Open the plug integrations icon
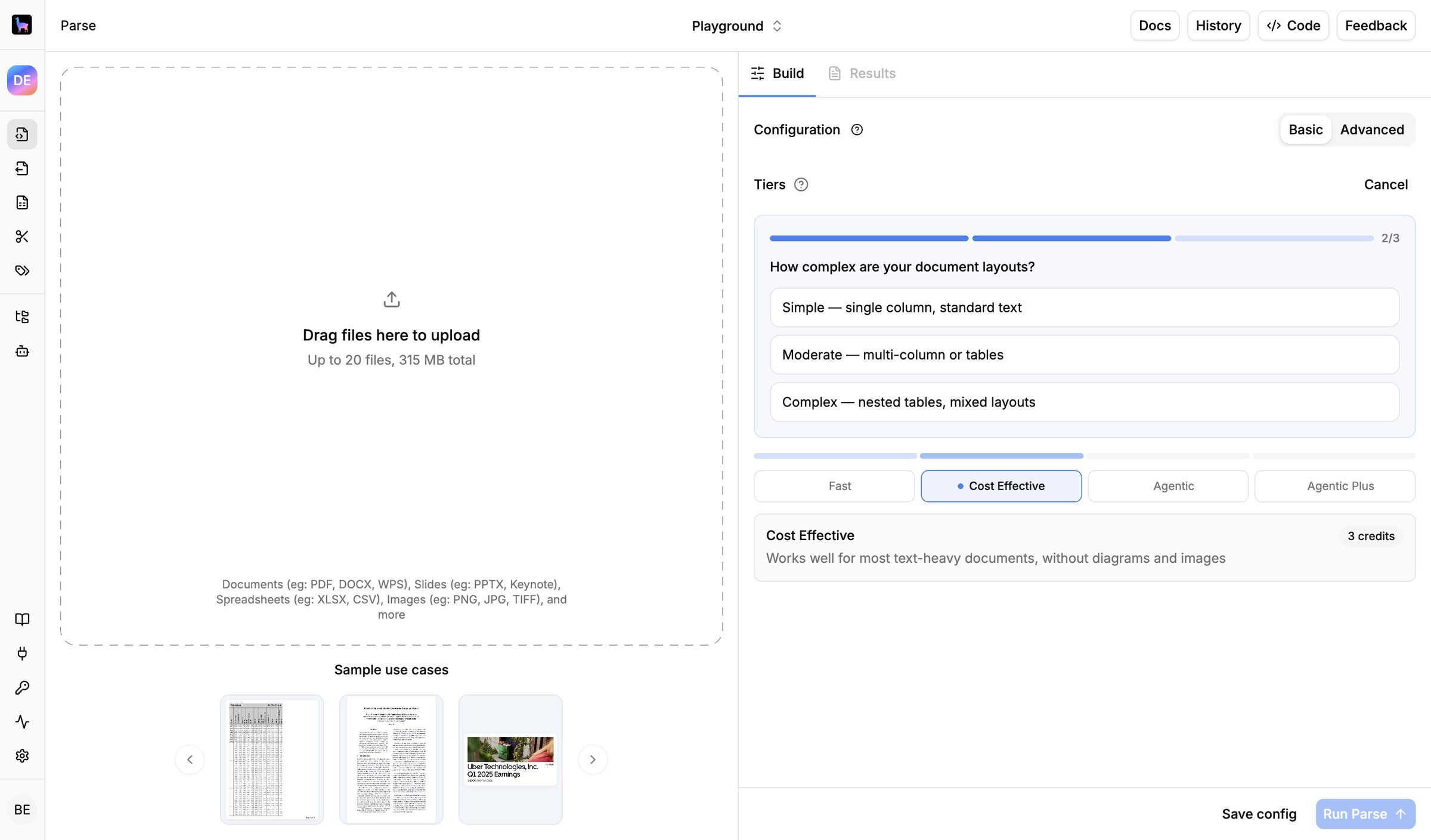Image resolution: width=1431 pixels, height=840 pixels. (x=22, y=653)
